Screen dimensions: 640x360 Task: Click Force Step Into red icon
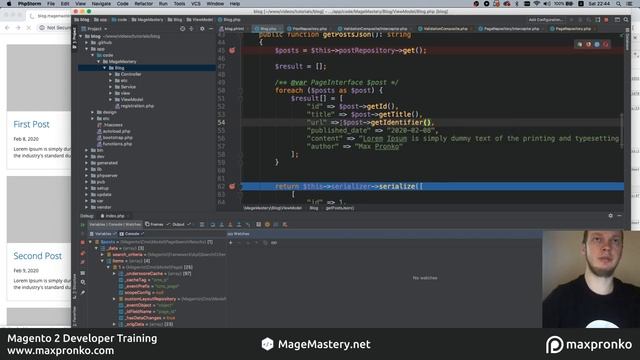[230, 224]
